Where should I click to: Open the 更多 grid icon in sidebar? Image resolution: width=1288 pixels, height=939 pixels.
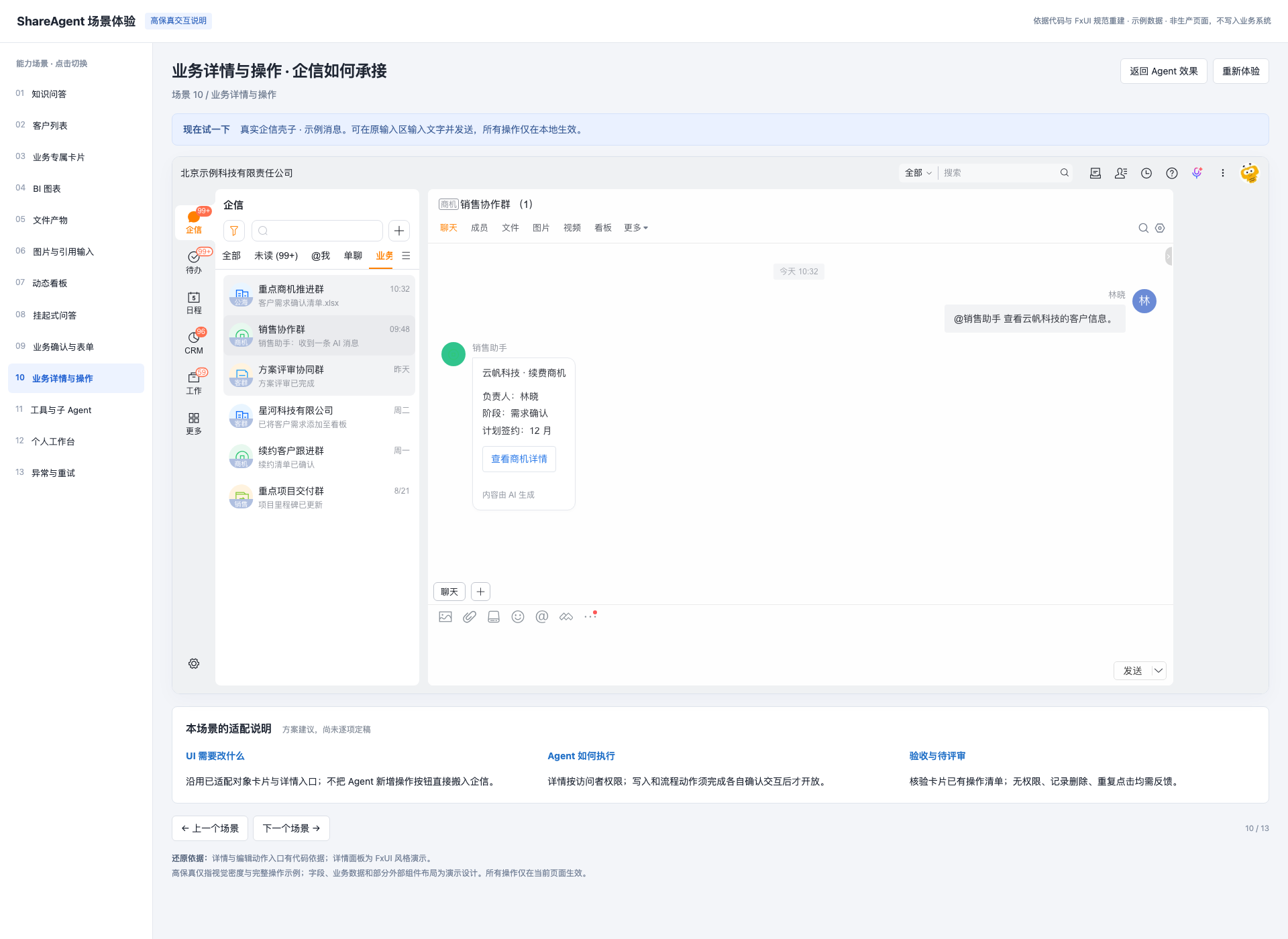coord(194,423)
